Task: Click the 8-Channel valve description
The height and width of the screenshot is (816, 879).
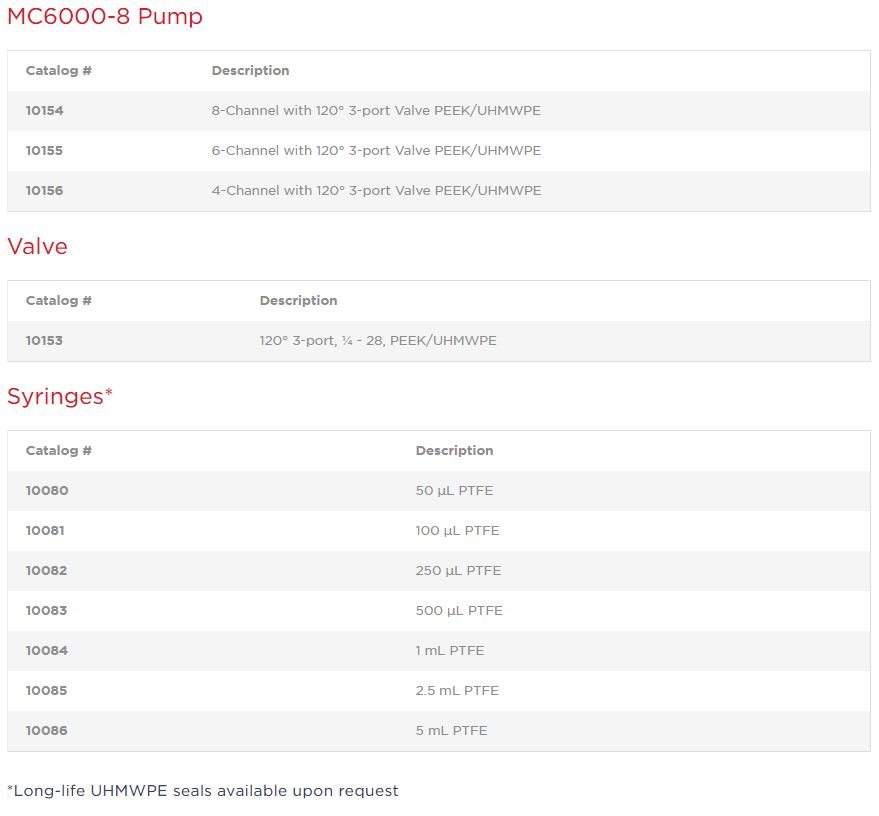Action: 376,111
